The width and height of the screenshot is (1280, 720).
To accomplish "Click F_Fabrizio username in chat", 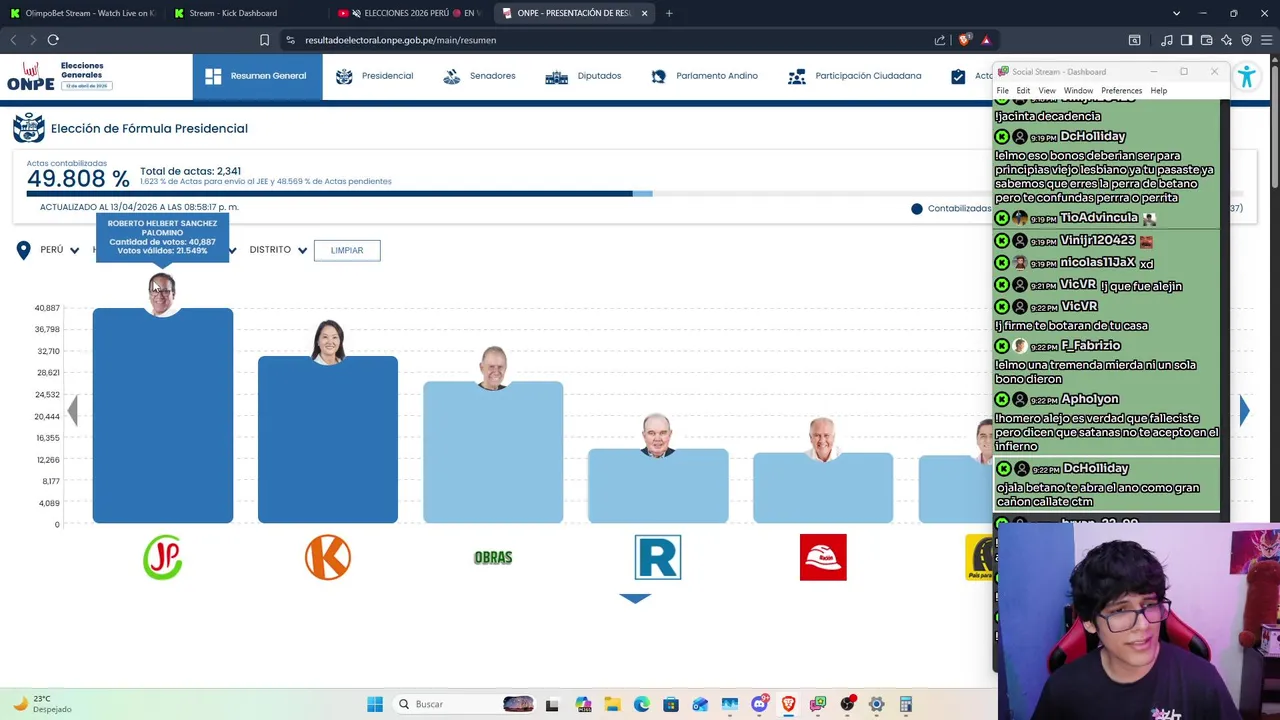I will [1090, 345].
